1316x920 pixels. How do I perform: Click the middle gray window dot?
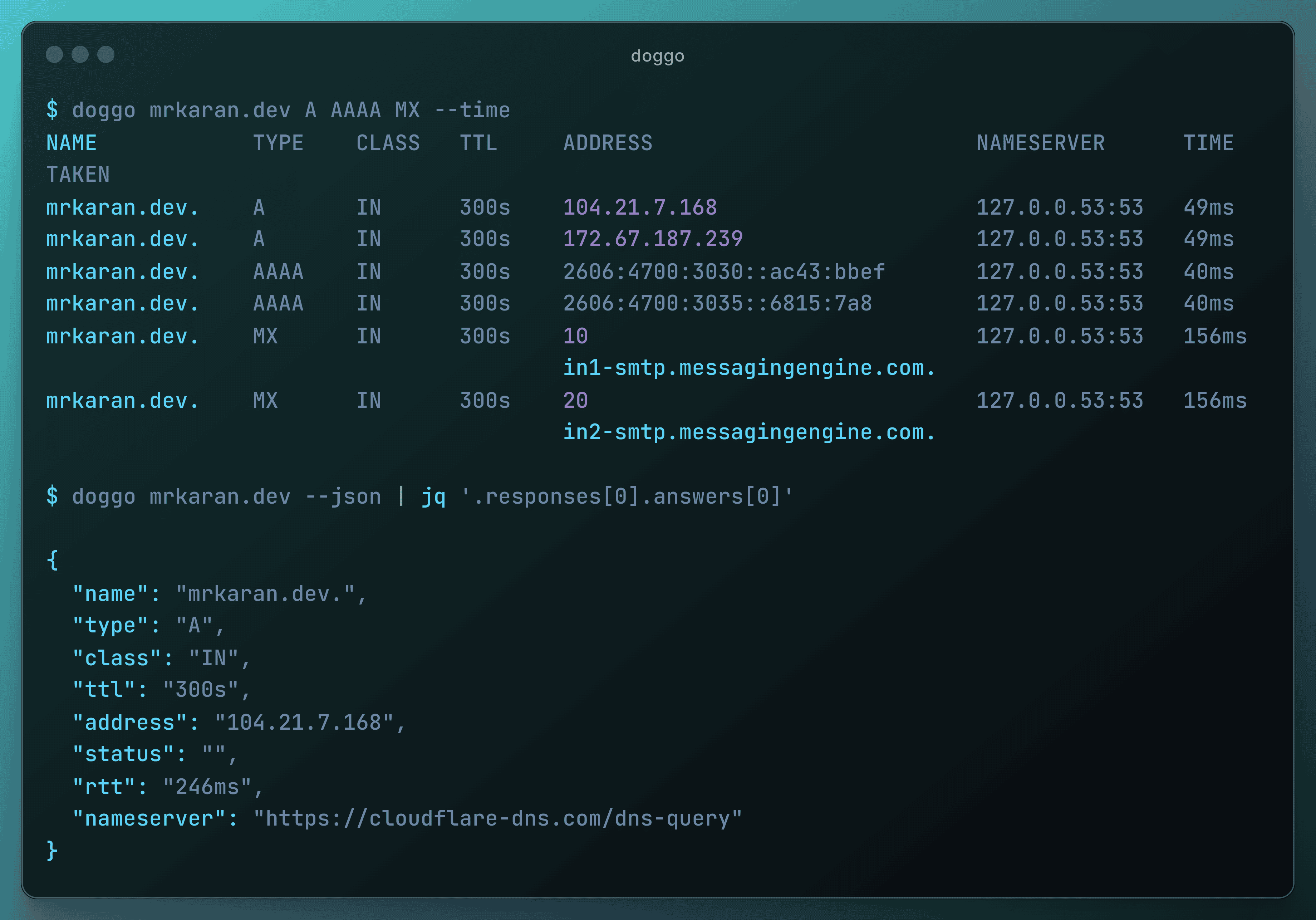[80, 54]
